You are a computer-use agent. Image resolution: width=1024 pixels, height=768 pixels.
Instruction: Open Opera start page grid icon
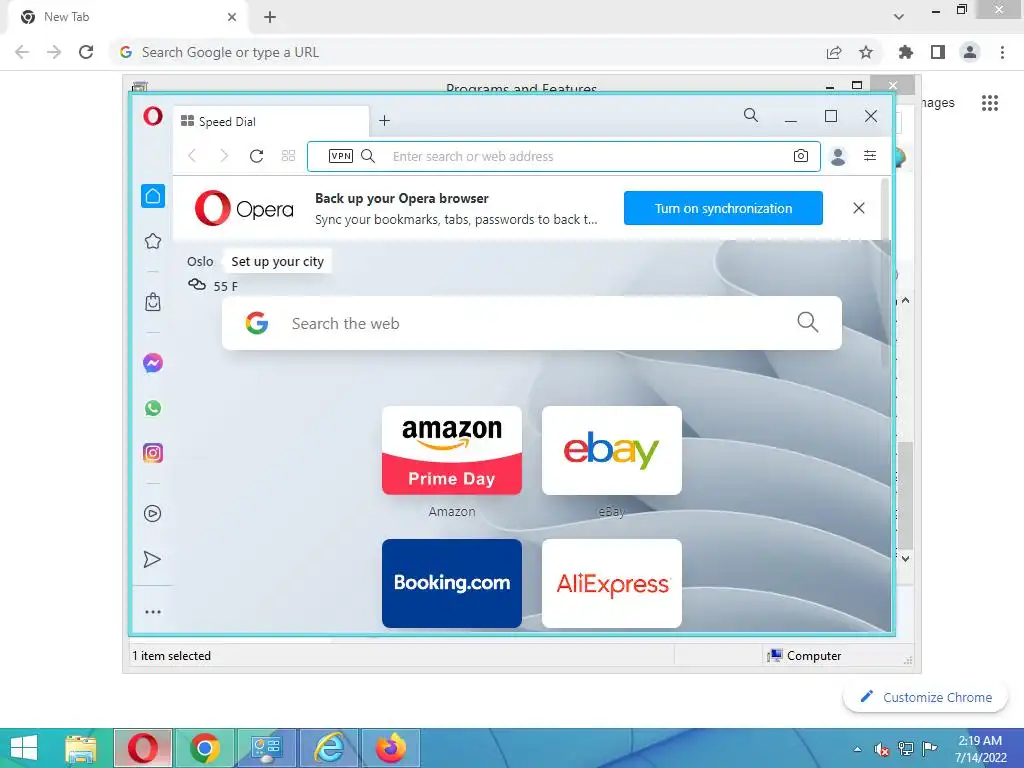(289, 155)
